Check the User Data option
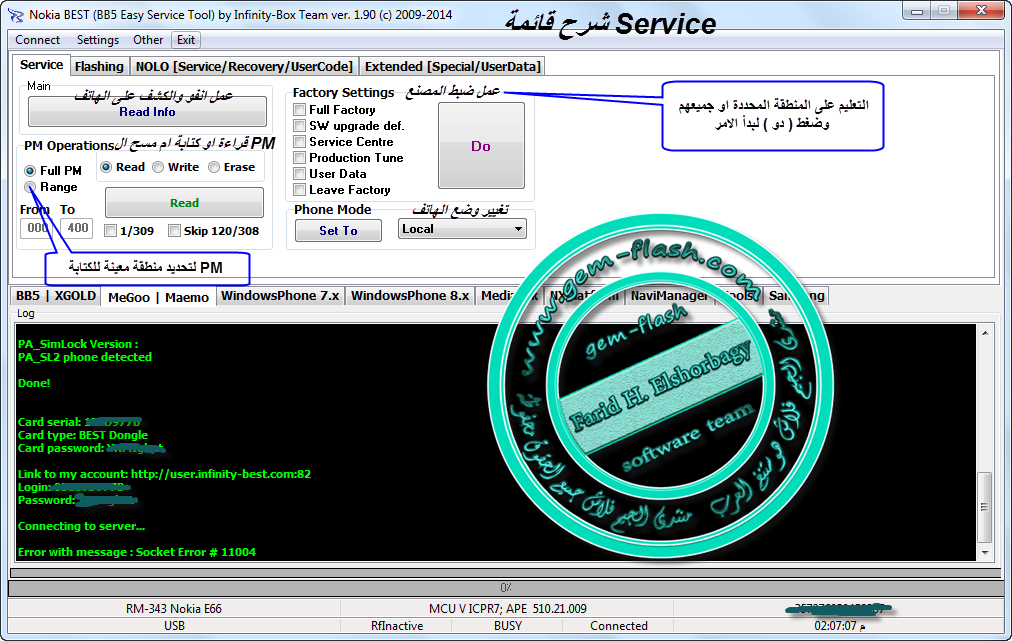1012x641 pixels. point(299,174)
